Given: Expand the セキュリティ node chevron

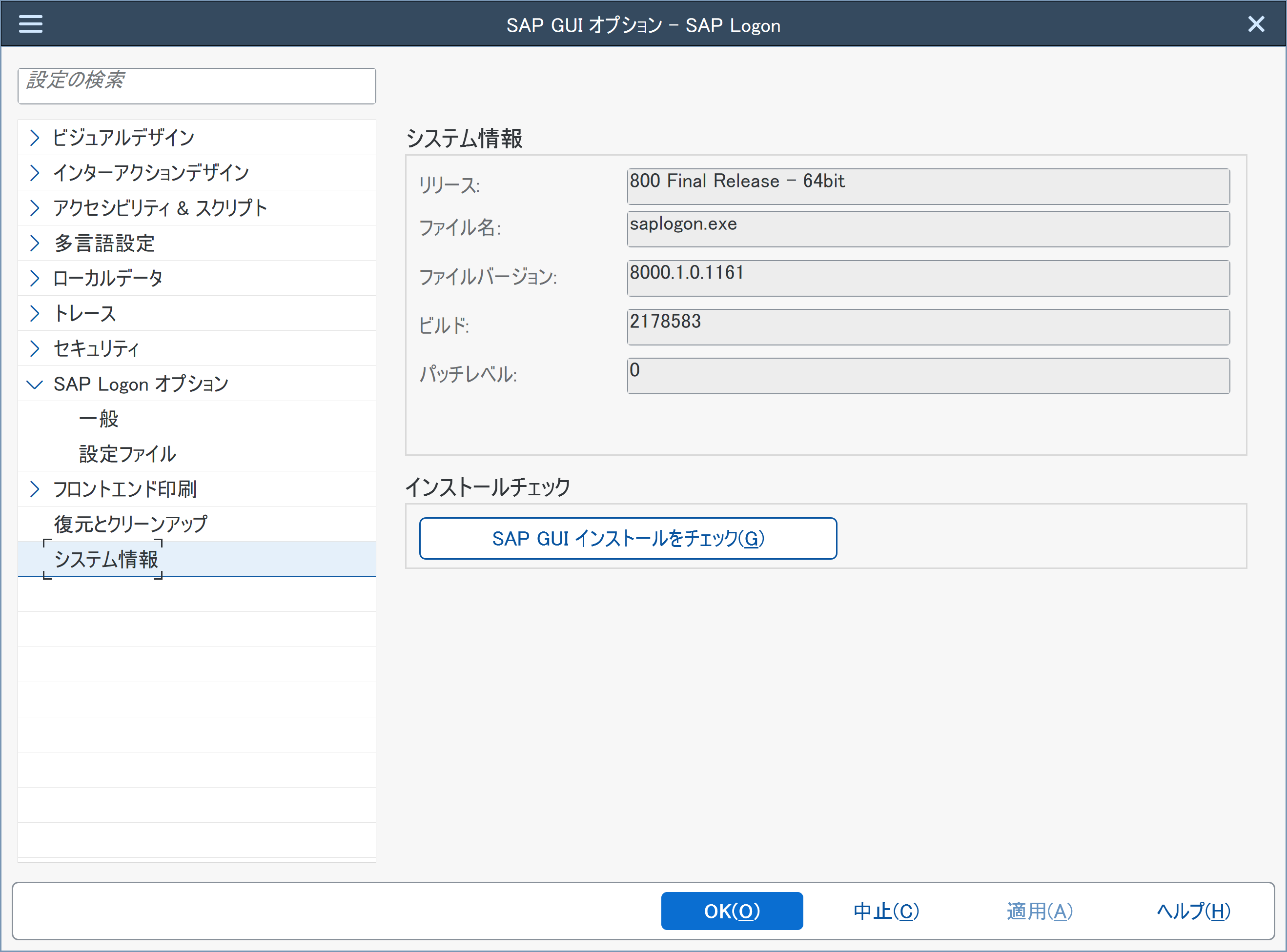Looking at the screenshot, I should click(x=35, y=349).
